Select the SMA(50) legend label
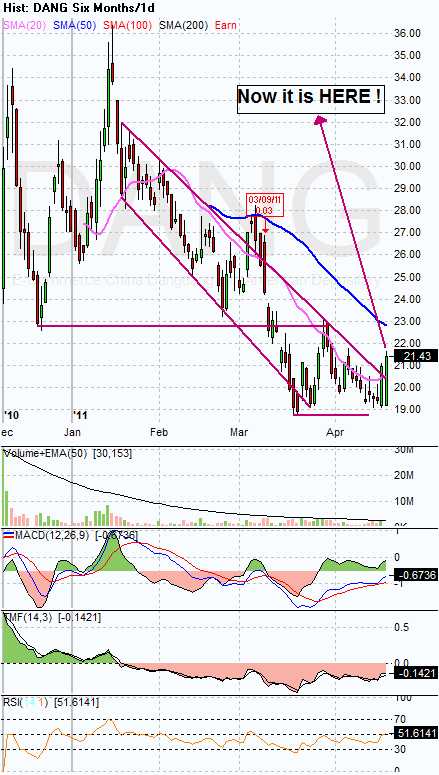The height and width of the screenshot is (775, 439). tap(77, 24)
